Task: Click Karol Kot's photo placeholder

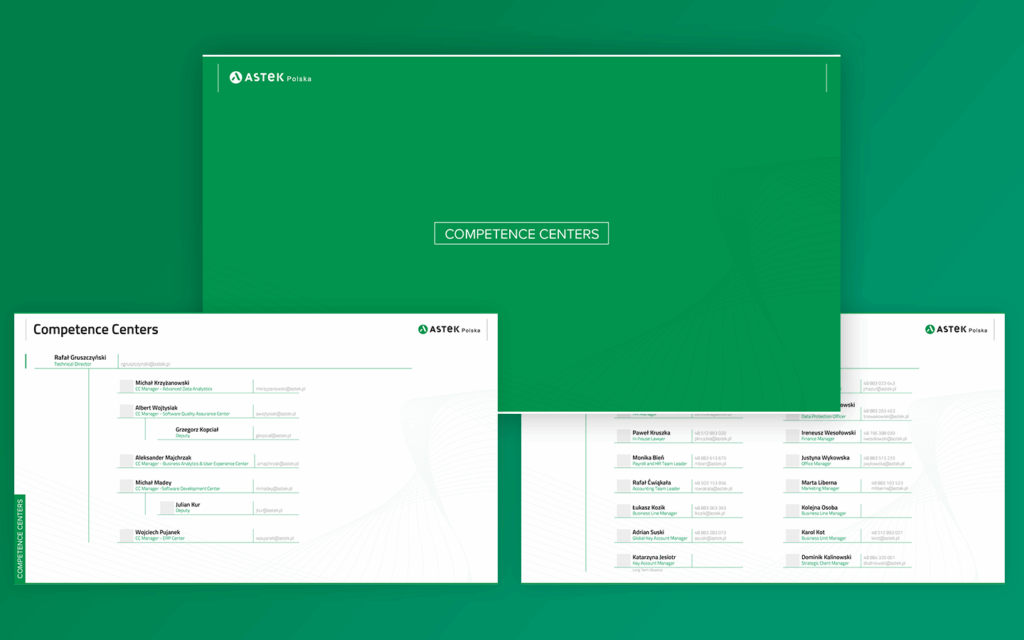Action: (x=792, y=535)
